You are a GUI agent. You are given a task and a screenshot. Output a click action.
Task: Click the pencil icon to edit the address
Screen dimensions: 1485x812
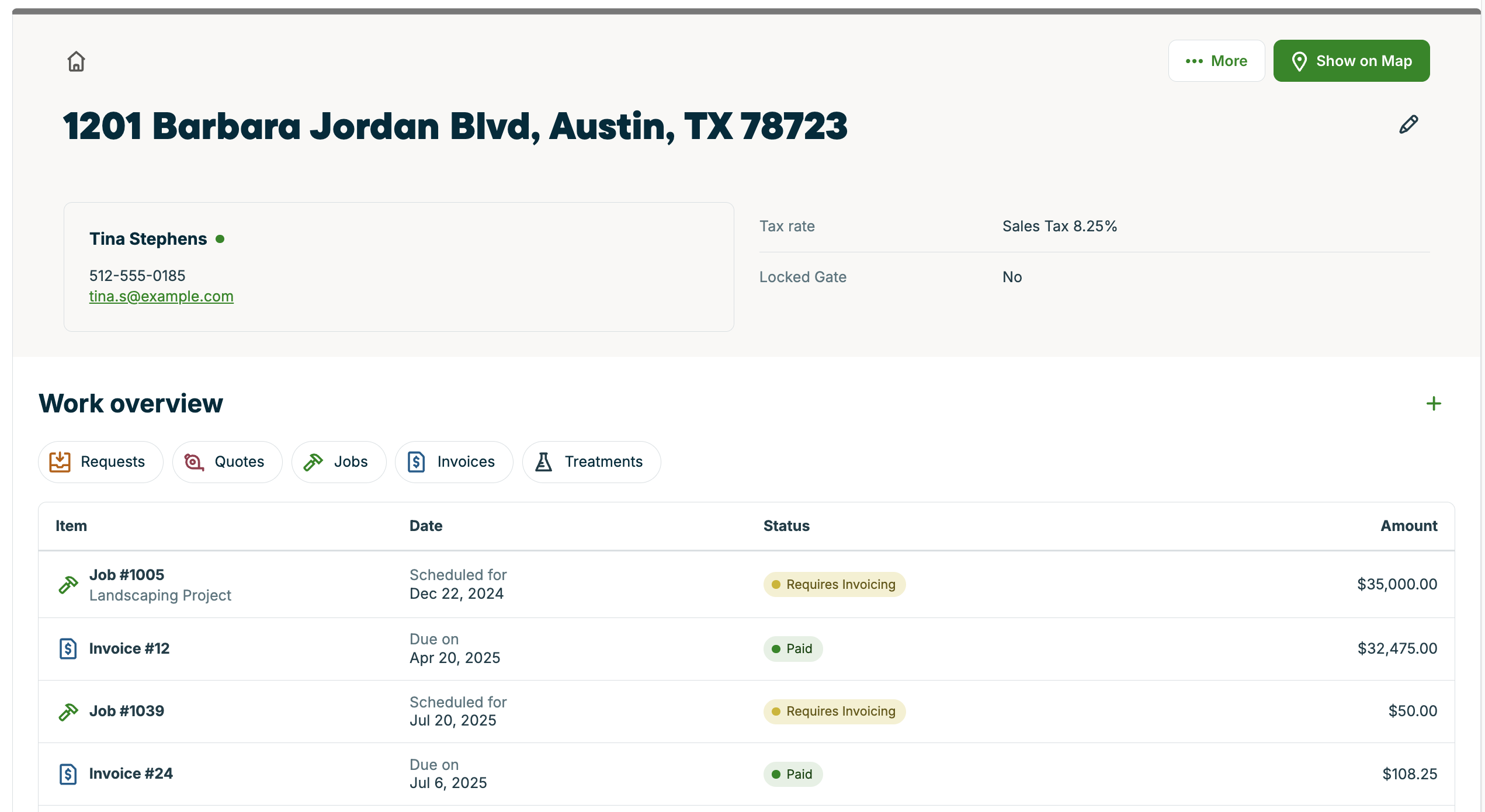point(1408,124)
